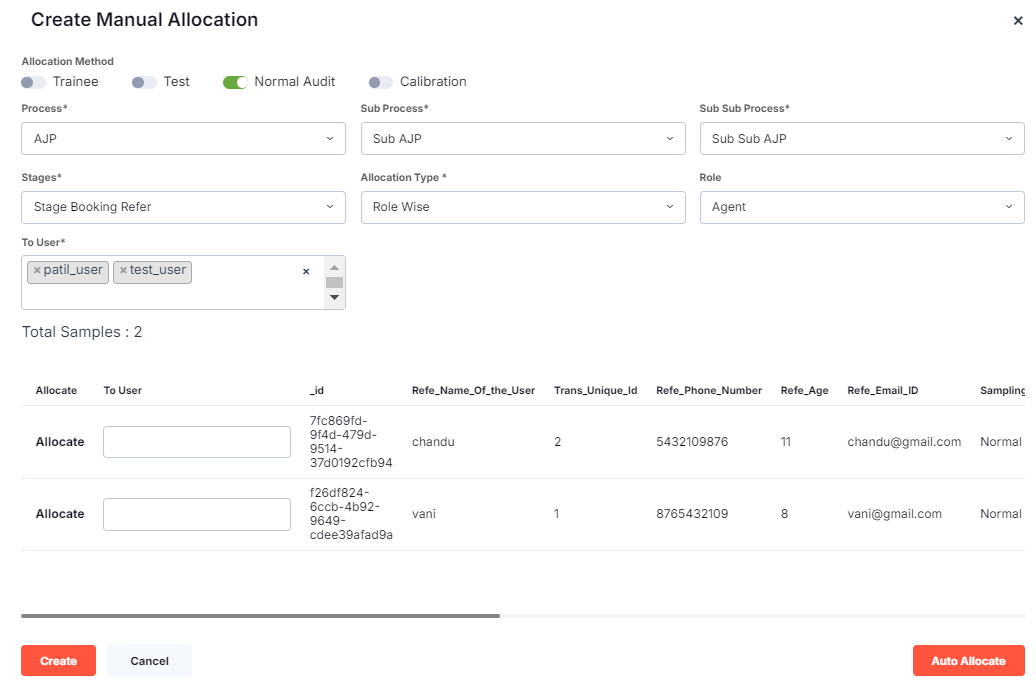This screenshot has width=1036, height=682.
Task: Switch on the Calibration toggle
Action: pos(380,82)
